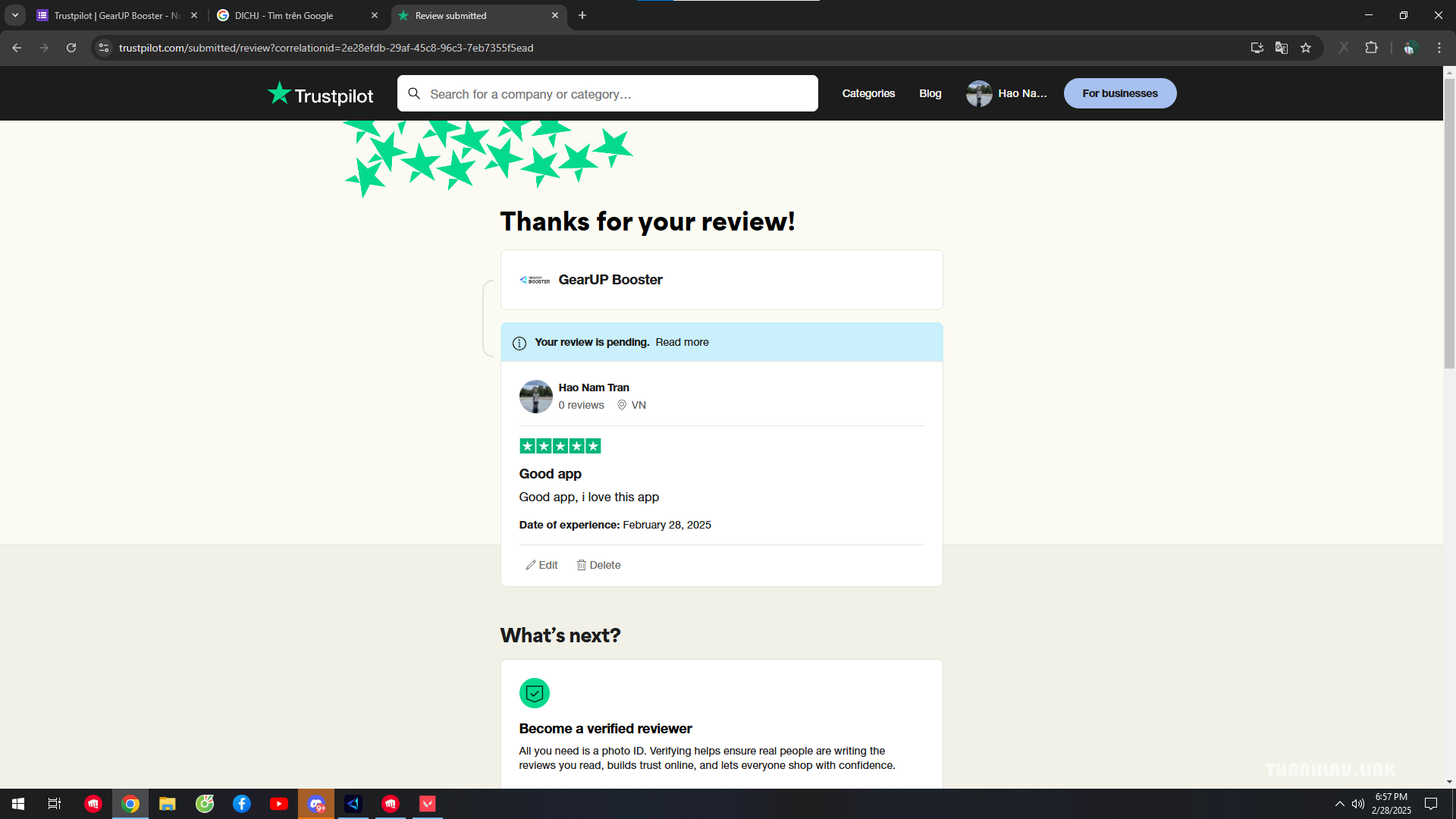1456x819 pixels.
Task: Click the Trustpilot logo in the header
Action: pos(320,94)
